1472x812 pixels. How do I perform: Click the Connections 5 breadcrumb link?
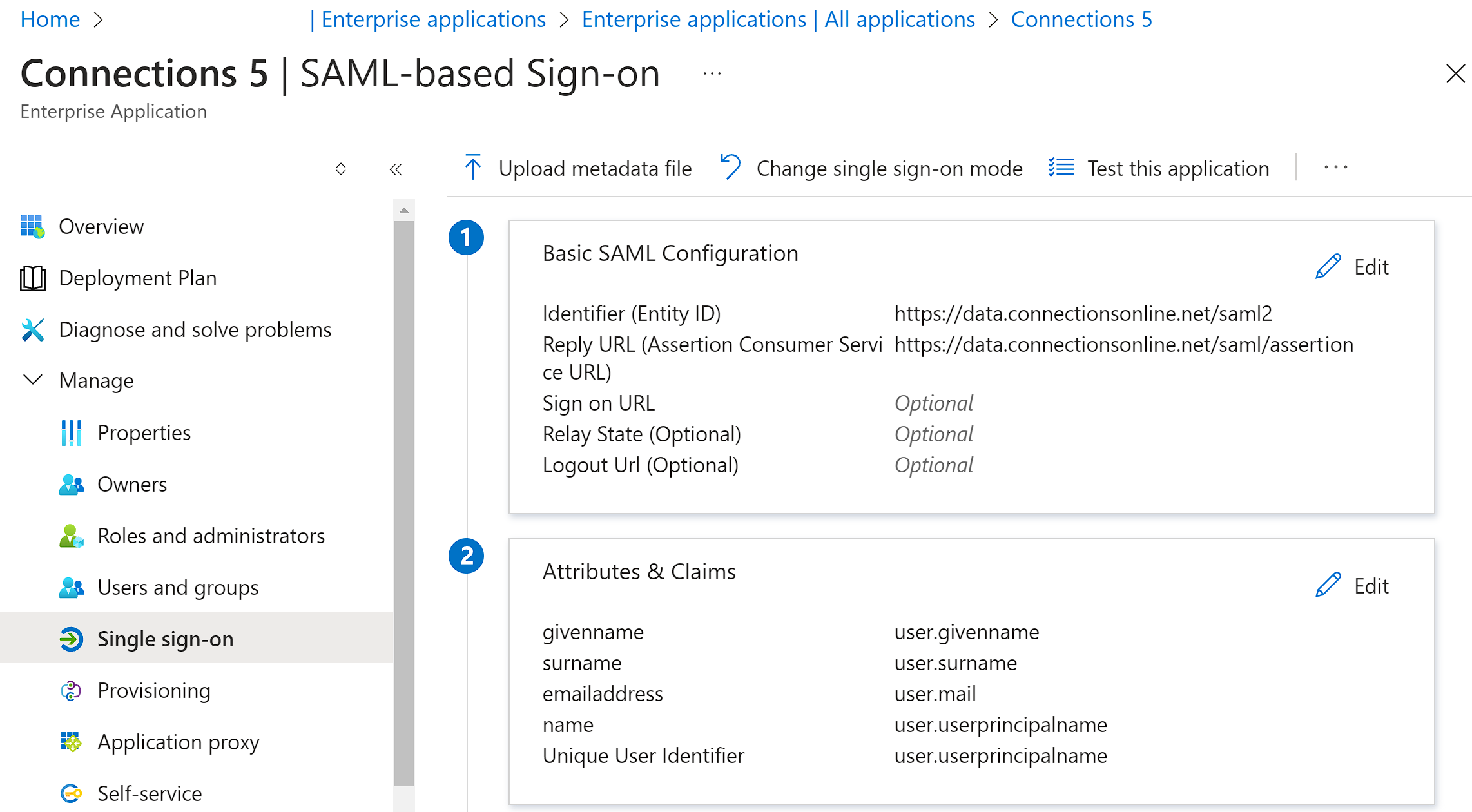pos(1081,20)
